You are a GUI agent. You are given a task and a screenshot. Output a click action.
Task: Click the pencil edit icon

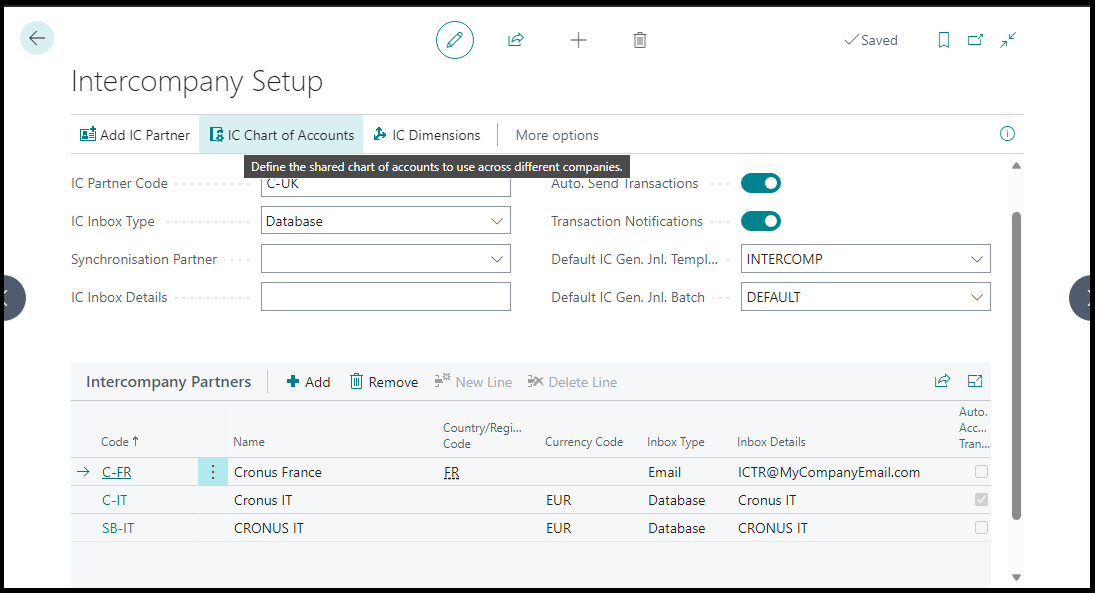pyautogui.click(x=455, y=40)
